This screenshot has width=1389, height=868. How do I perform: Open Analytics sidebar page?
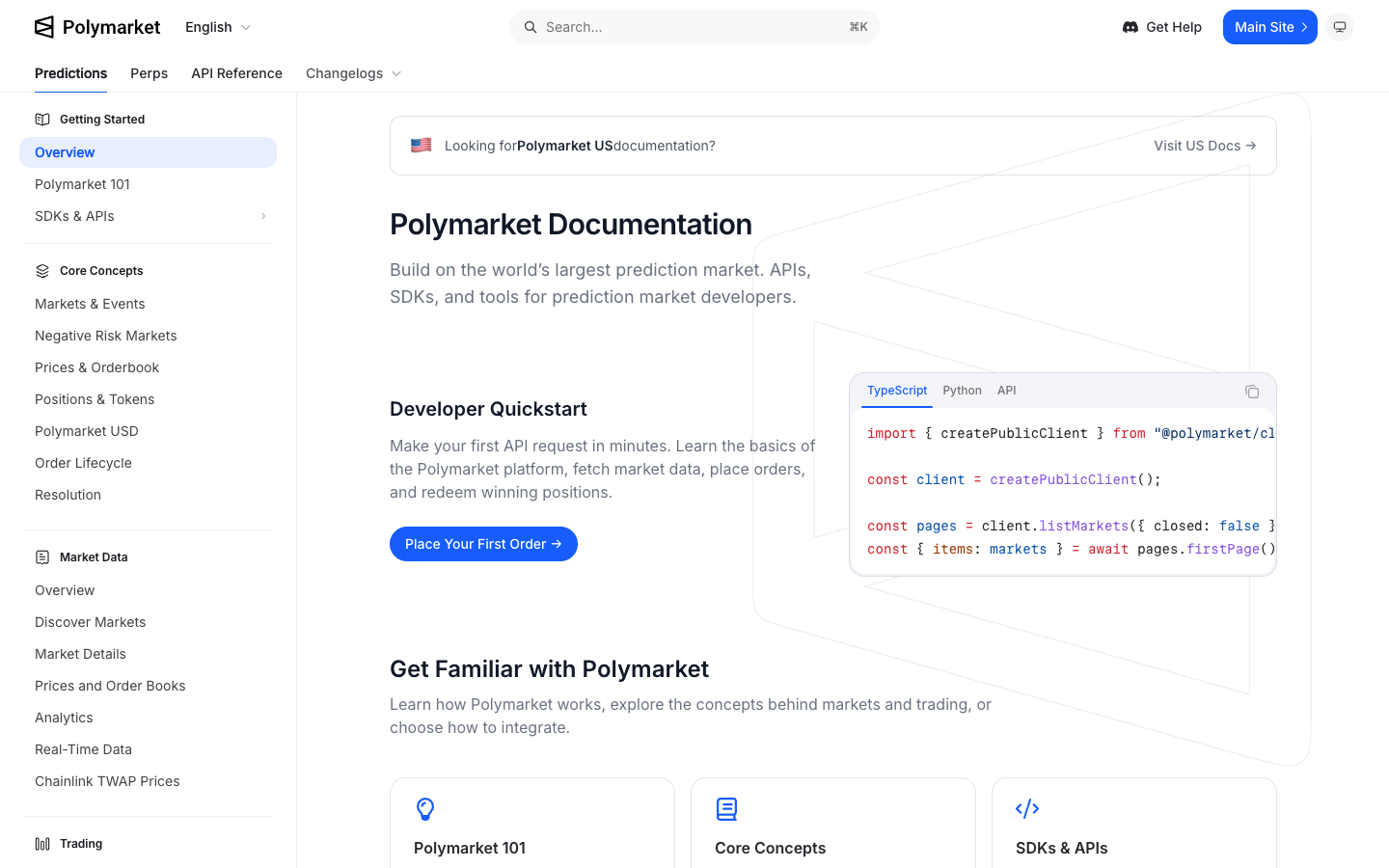click(148, 718)
